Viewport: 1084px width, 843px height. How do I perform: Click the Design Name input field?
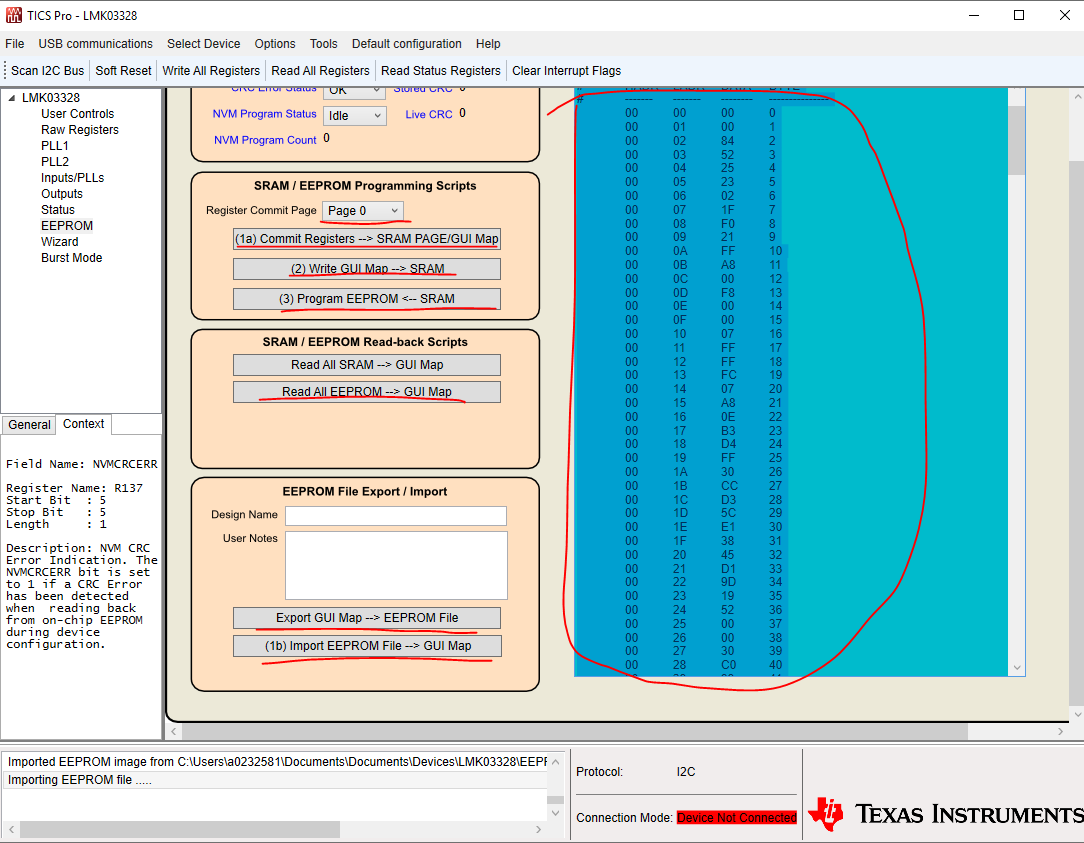point(395,515)
